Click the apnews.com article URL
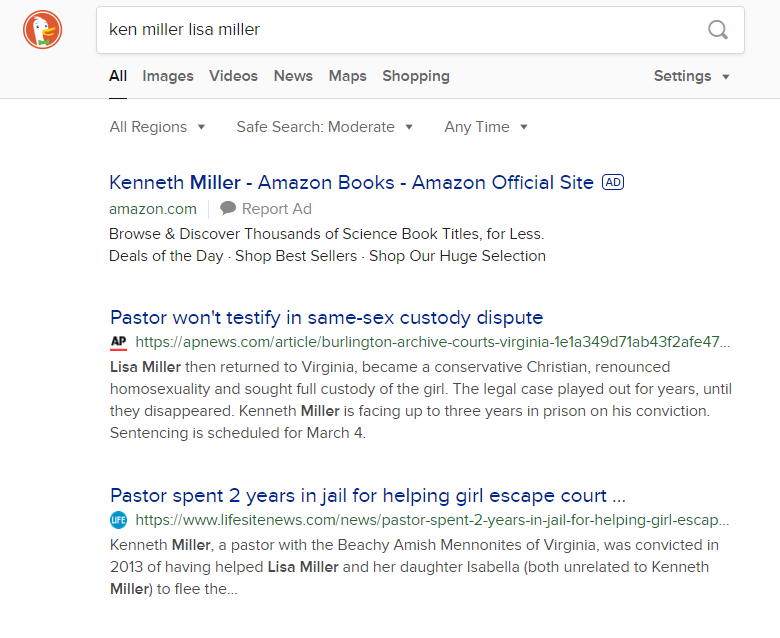The width and height of the screenshot is (780, 638). 432,342
